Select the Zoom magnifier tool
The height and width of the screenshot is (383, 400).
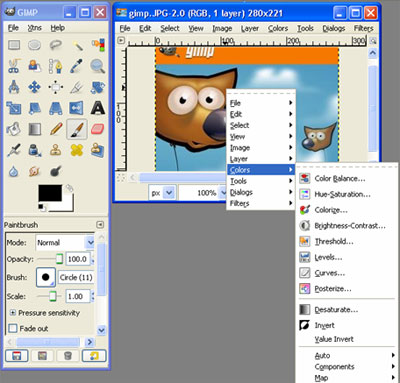98,66
